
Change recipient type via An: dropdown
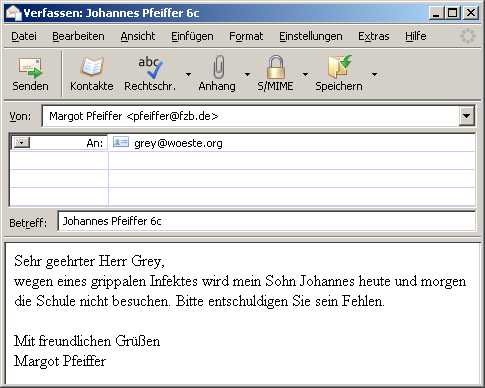(x=21, y=143)
